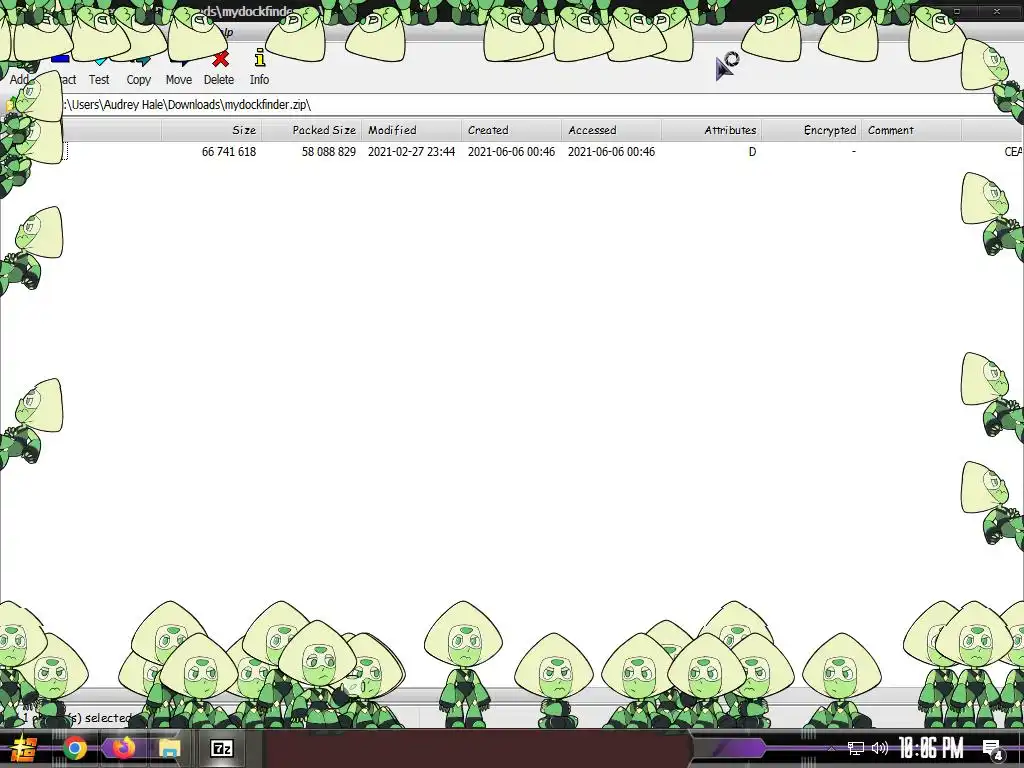Viewport: 1024px width, 768px height.
Task: Click the red X Delete toolbar icon
Action: coord(220,59)
